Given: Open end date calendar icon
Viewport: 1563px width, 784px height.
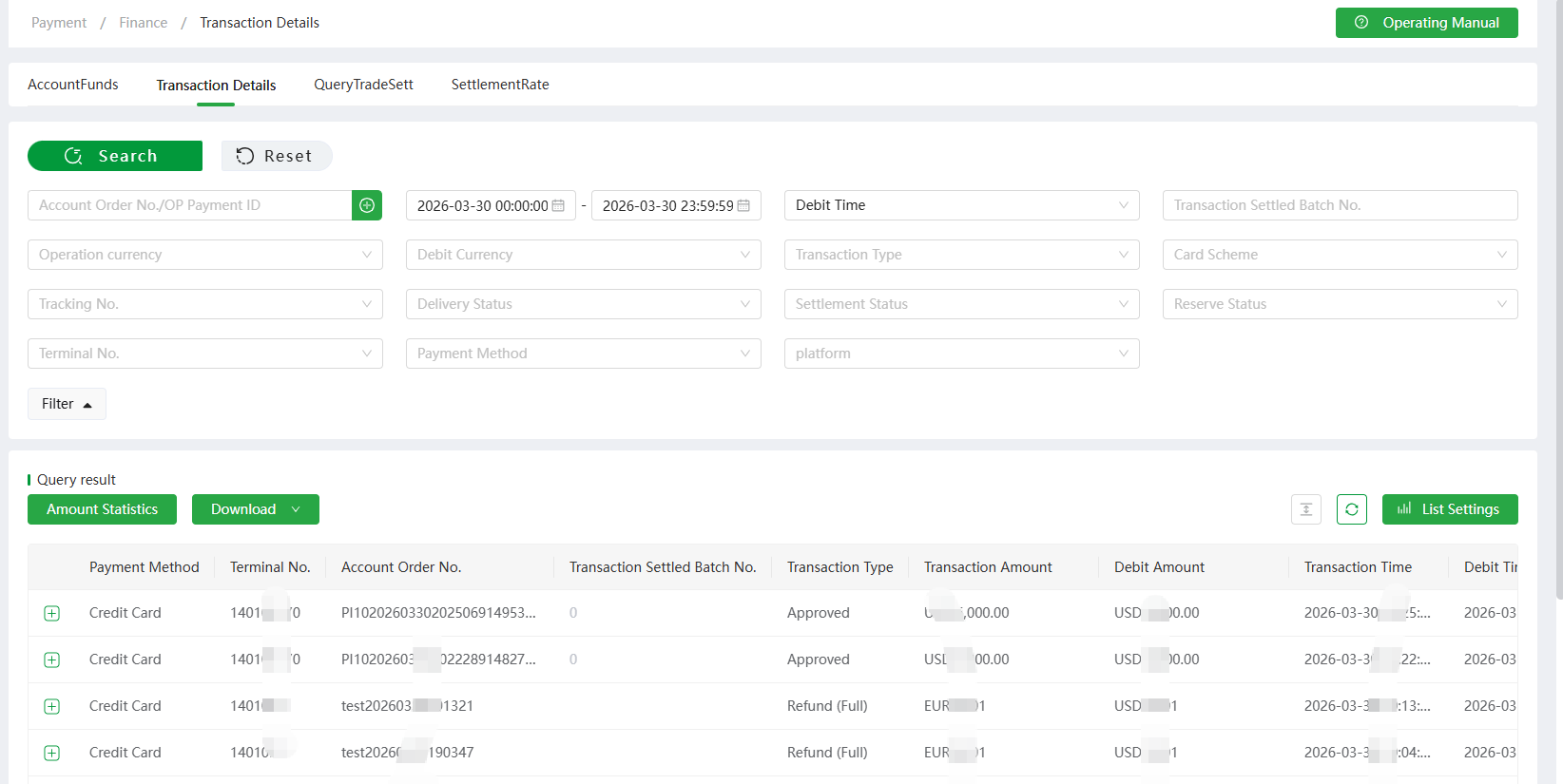Looking at the screenshot, I should click(x=743, y=205).
